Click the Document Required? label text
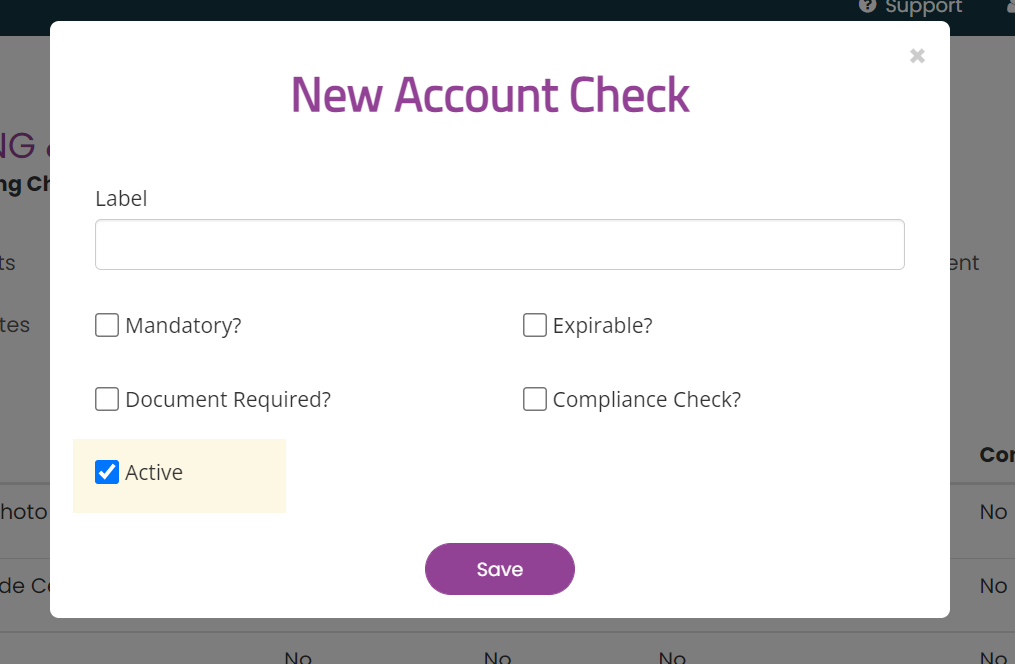This screenshot has width=1015, height=664. pyautogui.click(x=228, y=400)
